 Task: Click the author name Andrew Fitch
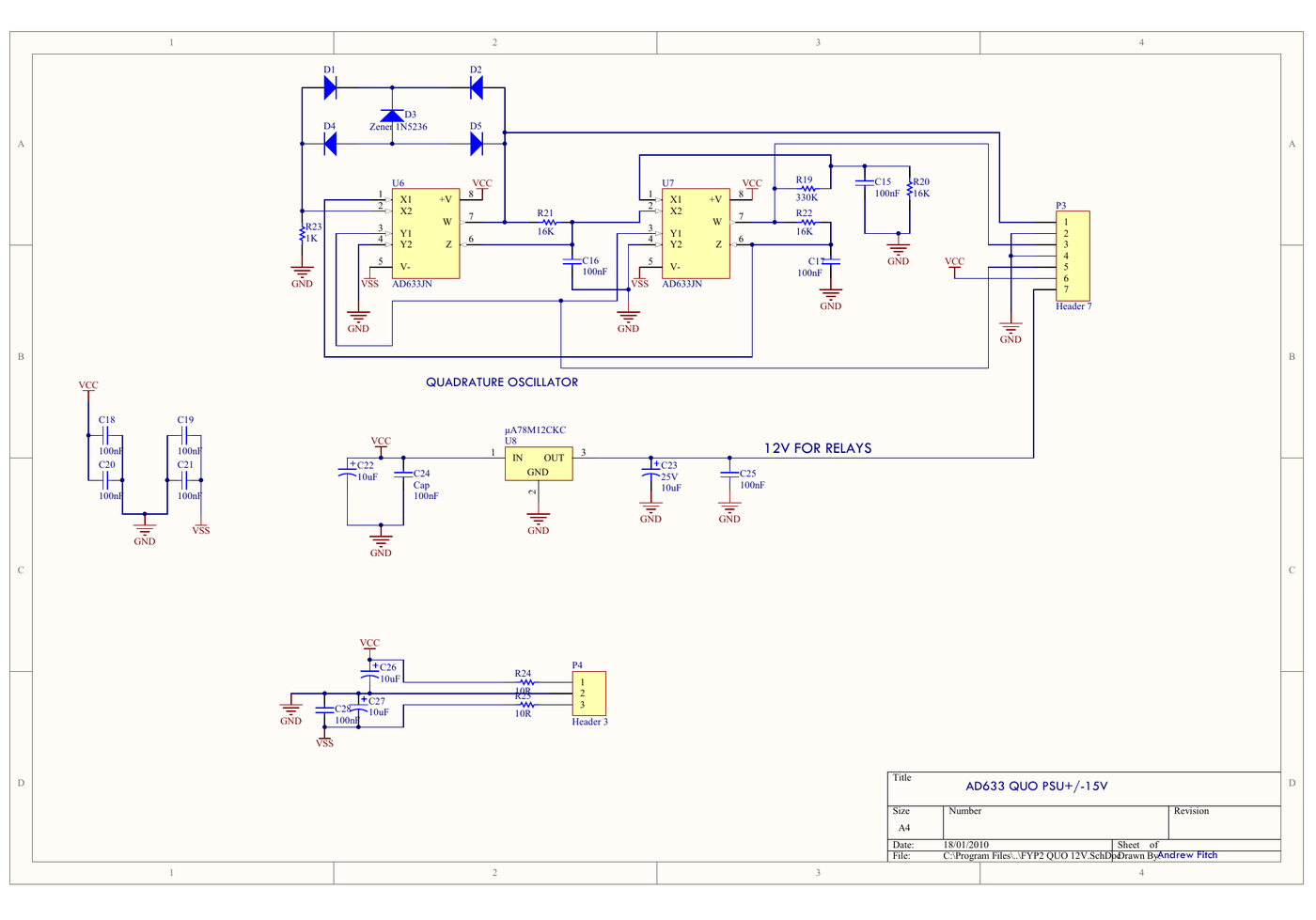[x=1187, y=855]
